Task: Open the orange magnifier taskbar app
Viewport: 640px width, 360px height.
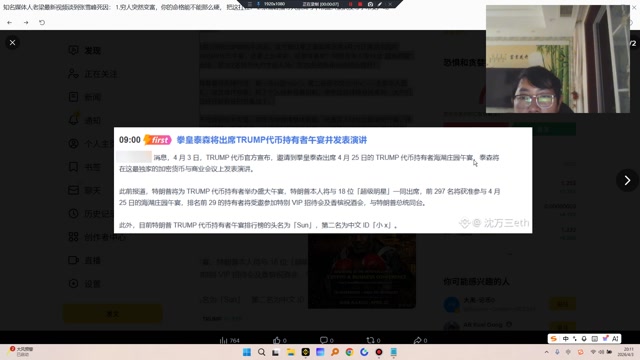Action: pyautogui.click(x=335, y=352)
